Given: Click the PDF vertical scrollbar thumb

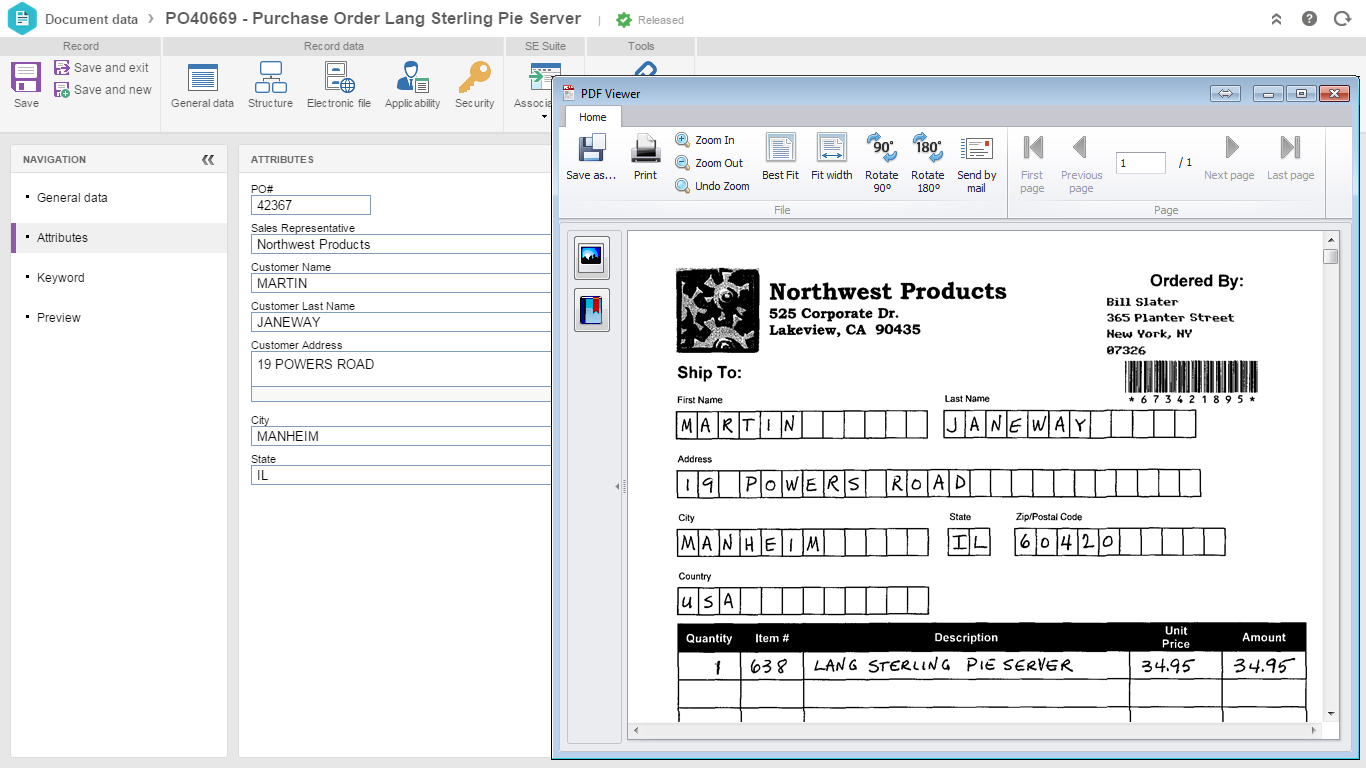Looking at the screenshot, I should pos(1330,257).
